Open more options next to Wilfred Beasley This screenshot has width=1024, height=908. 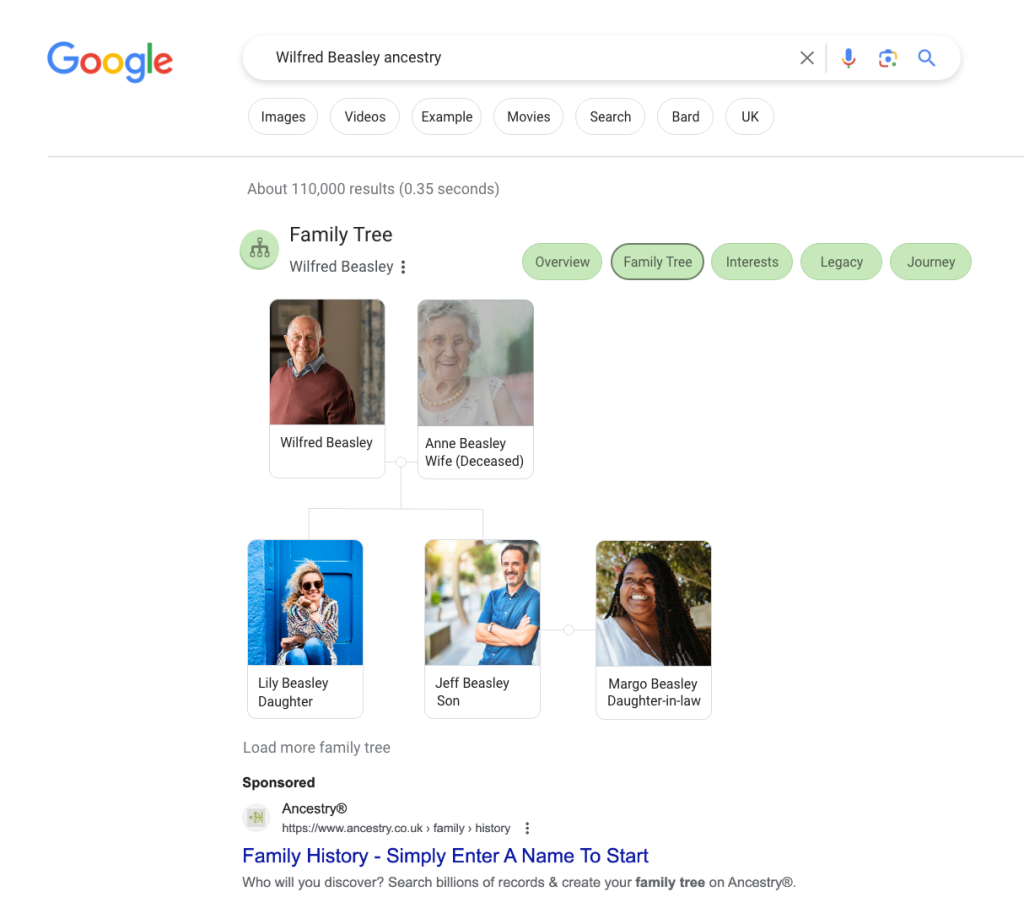click(404, 267)
